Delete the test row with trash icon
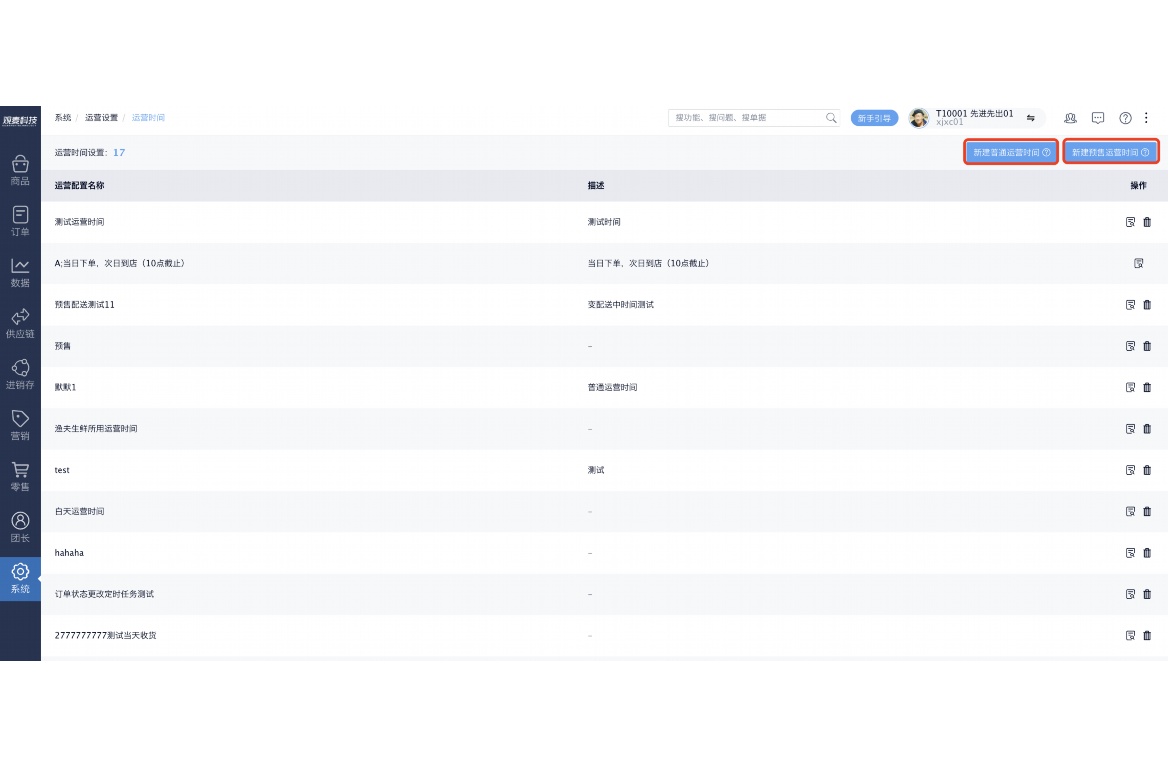This screenshot has height=767, width=1168. click(x=1147, y=470)
